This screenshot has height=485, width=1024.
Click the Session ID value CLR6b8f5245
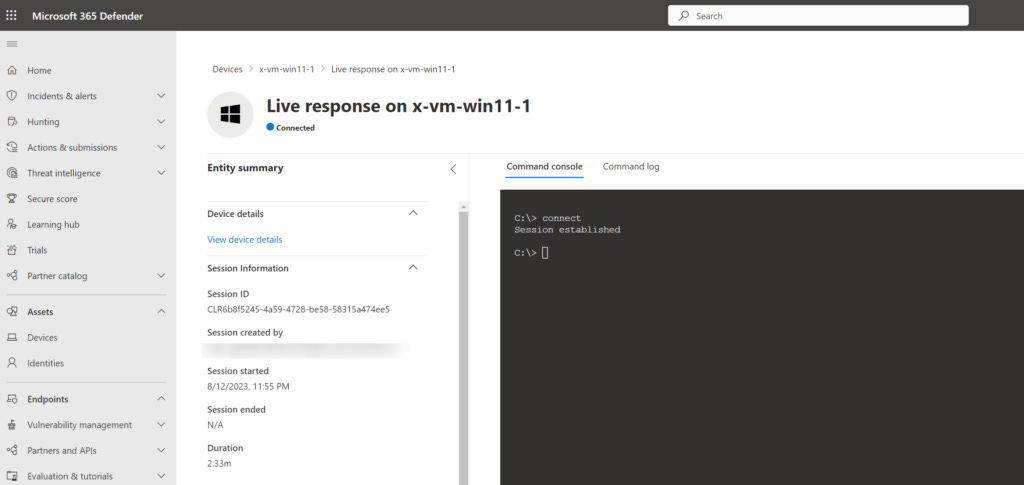(298, 309)
